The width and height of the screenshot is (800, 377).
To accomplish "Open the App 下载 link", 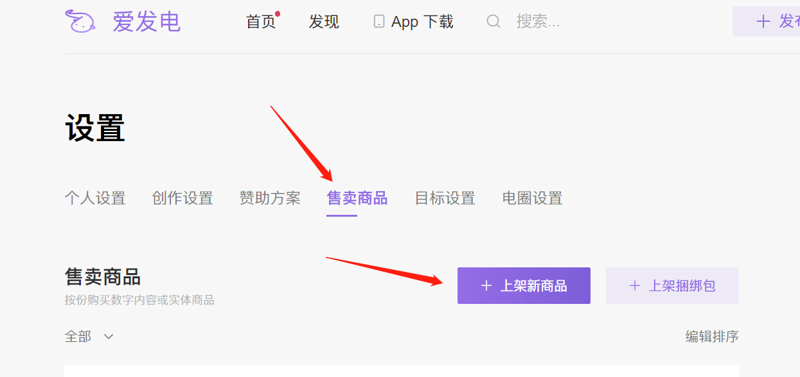I will coord(422,22).
